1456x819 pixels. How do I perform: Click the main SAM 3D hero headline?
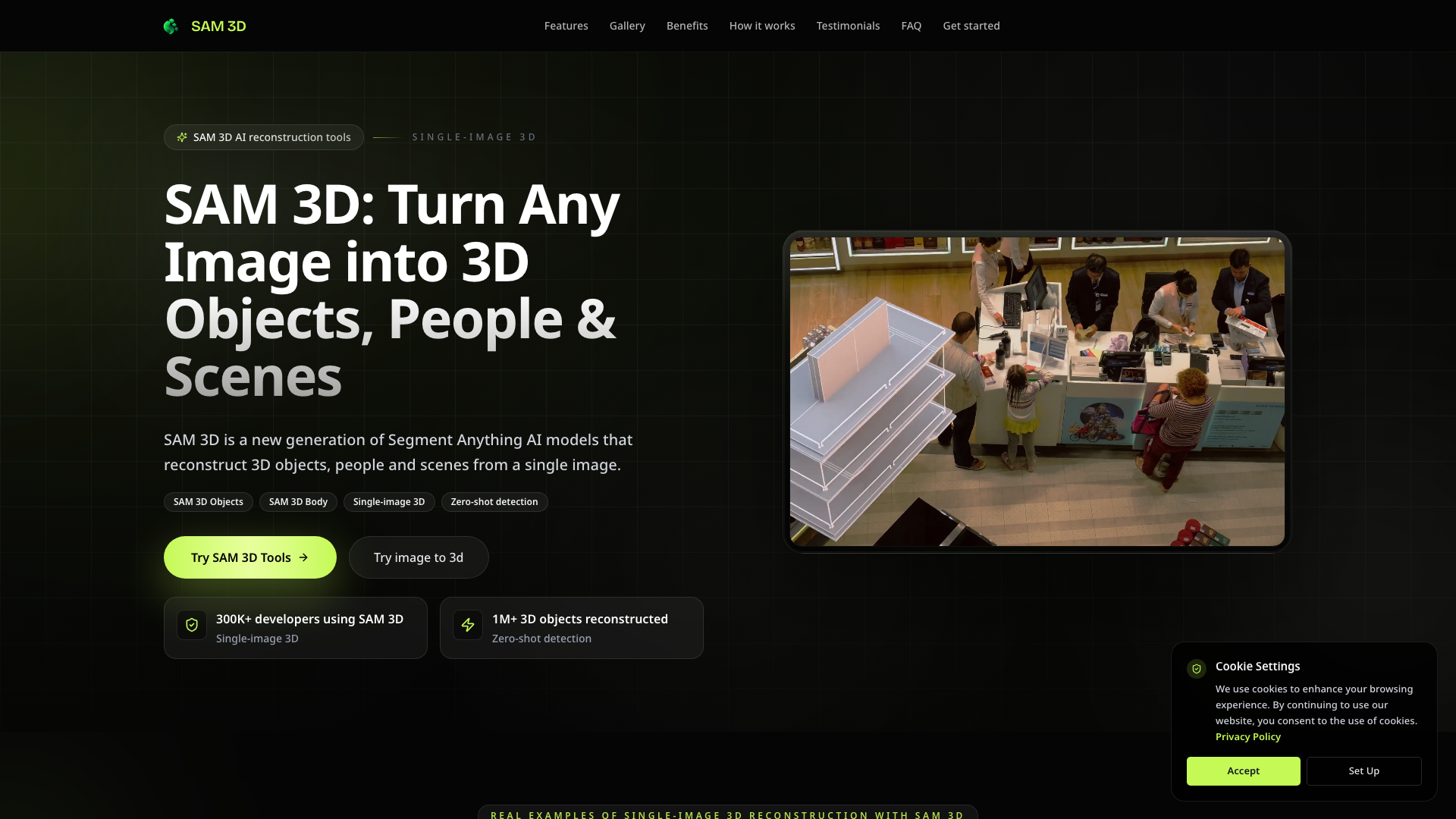tap(392, 290)
